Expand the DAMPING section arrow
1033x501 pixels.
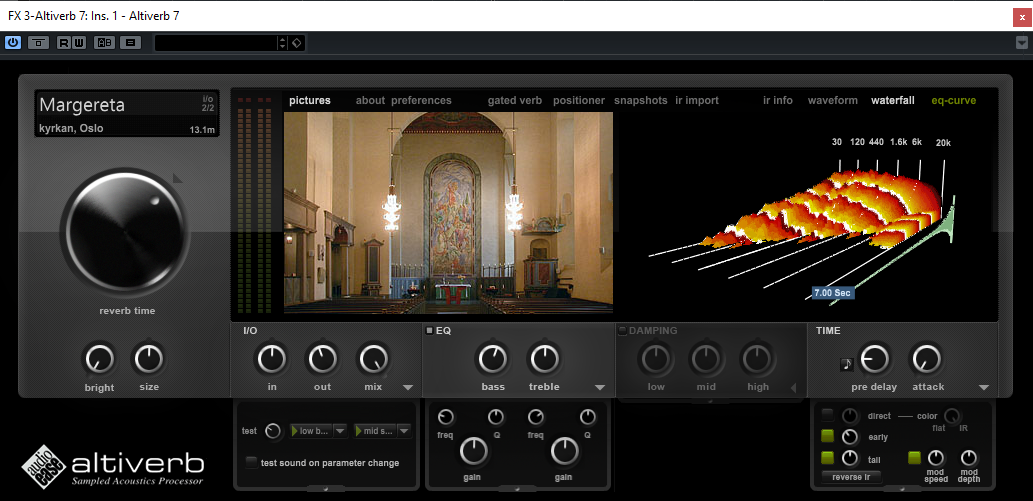coord(793,388)
